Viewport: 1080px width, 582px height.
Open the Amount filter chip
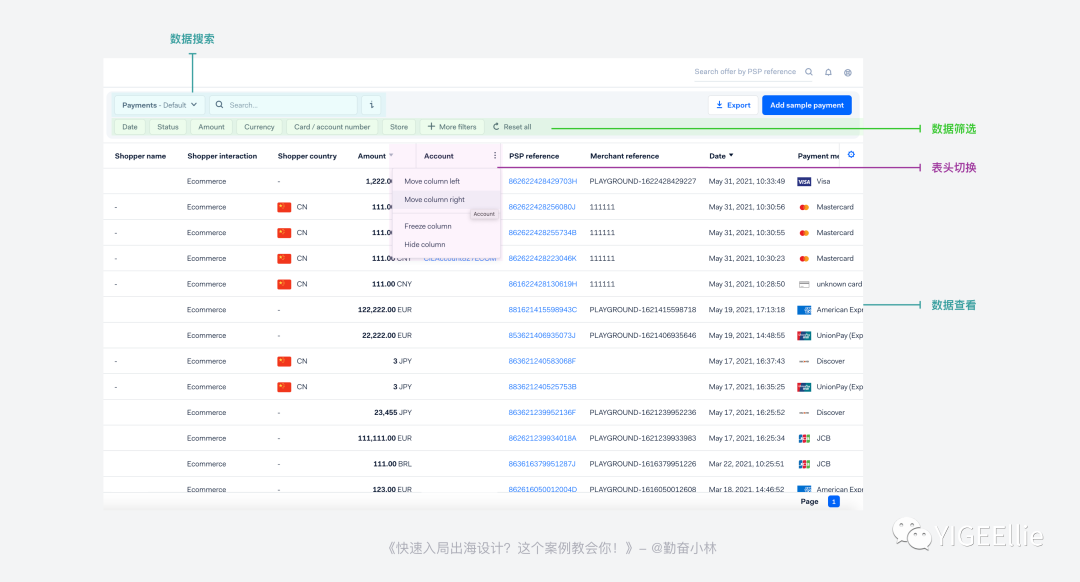click(211, 127)
